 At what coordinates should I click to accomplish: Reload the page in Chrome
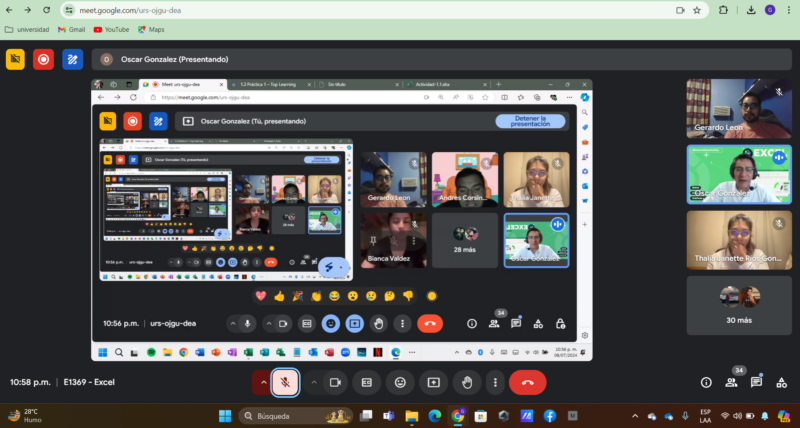pos(46,10)
